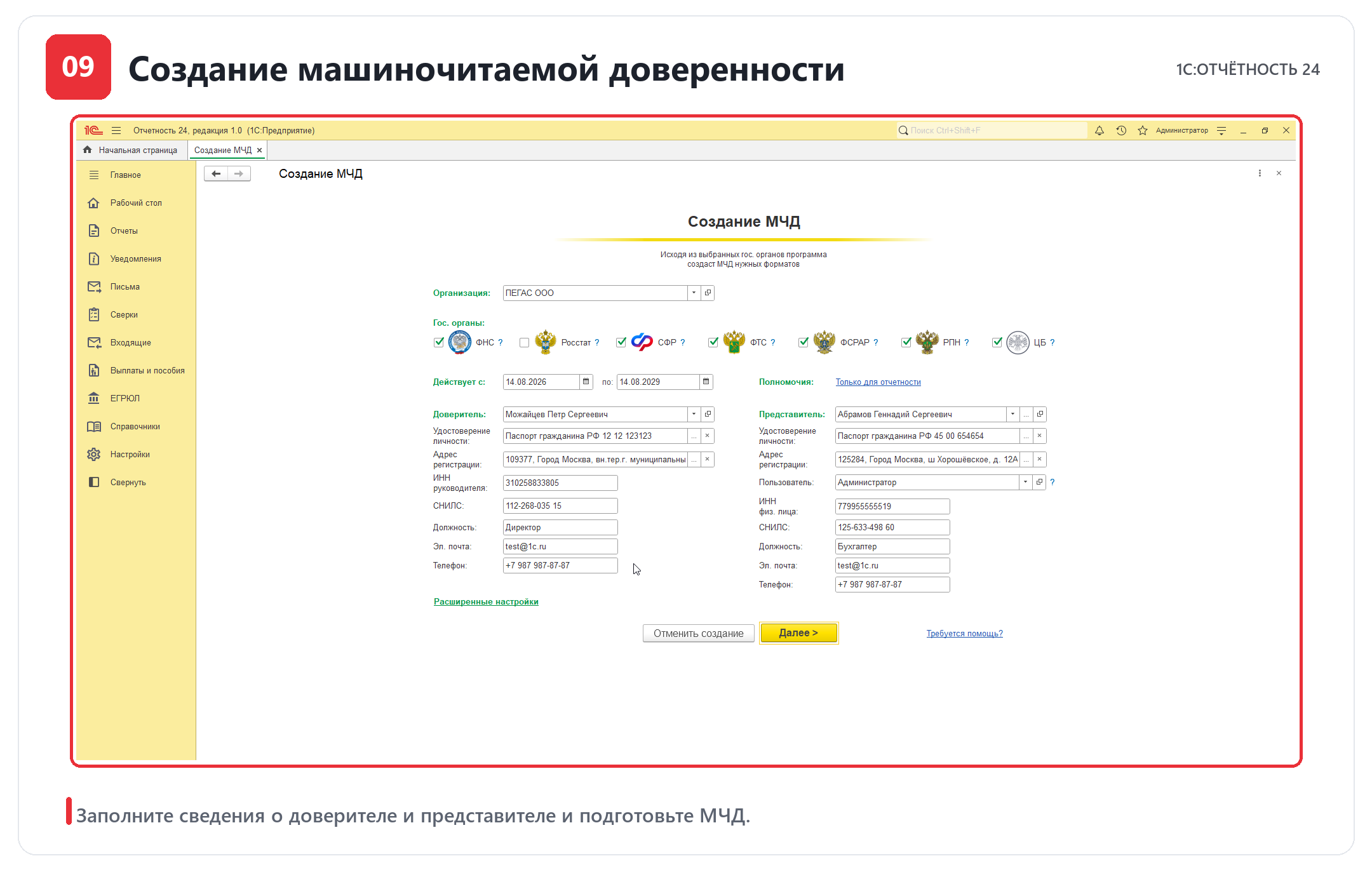Viewport: 1372px width, 870px height.
Task: Open selection for Доверитель address ellipsis
Action: point(694,459)
